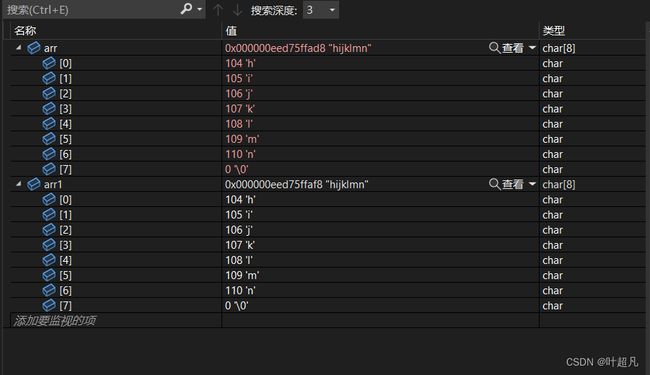Open the search depth dropdown
This screenshot has width=650, height=375.
pyautogui.click(x=321, y=10)
